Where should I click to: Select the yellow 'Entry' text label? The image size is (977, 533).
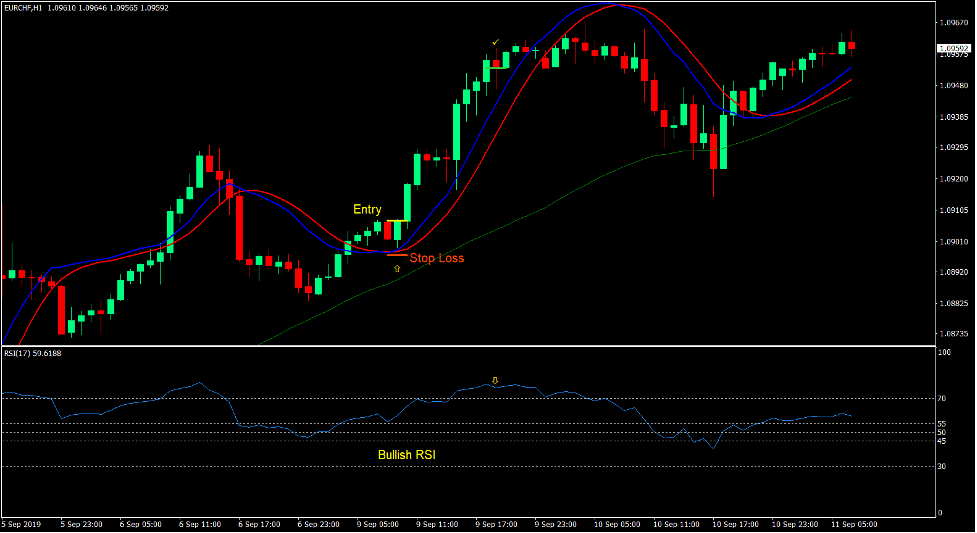[x=367, y=209]
